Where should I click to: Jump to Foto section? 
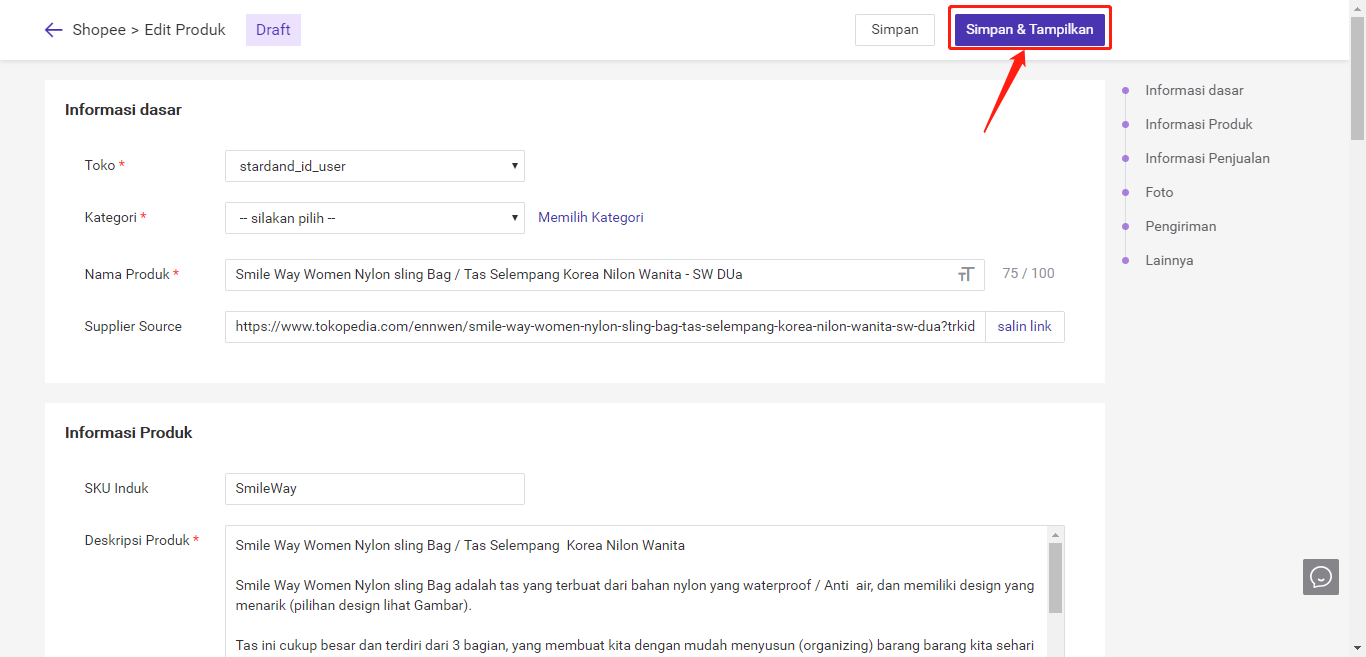click(1159, 192)
